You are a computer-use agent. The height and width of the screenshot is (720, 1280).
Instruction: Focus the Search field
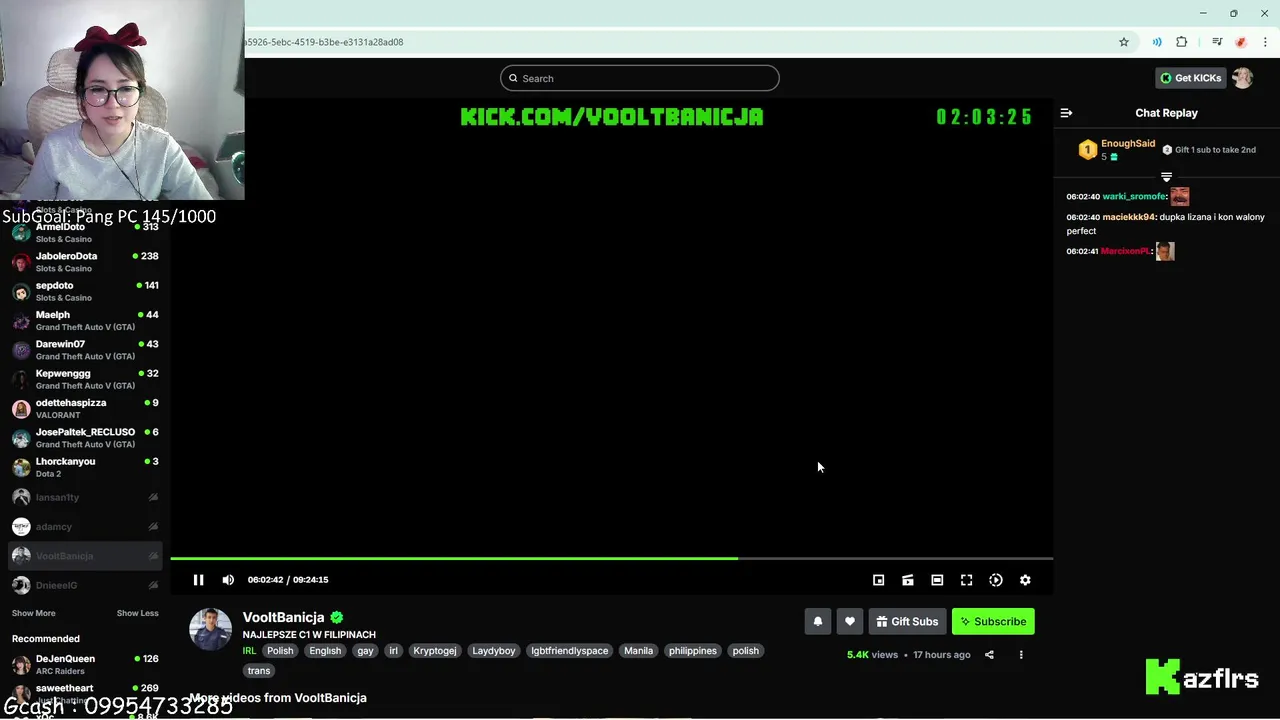pyautogui.click(x=640, y=78)
